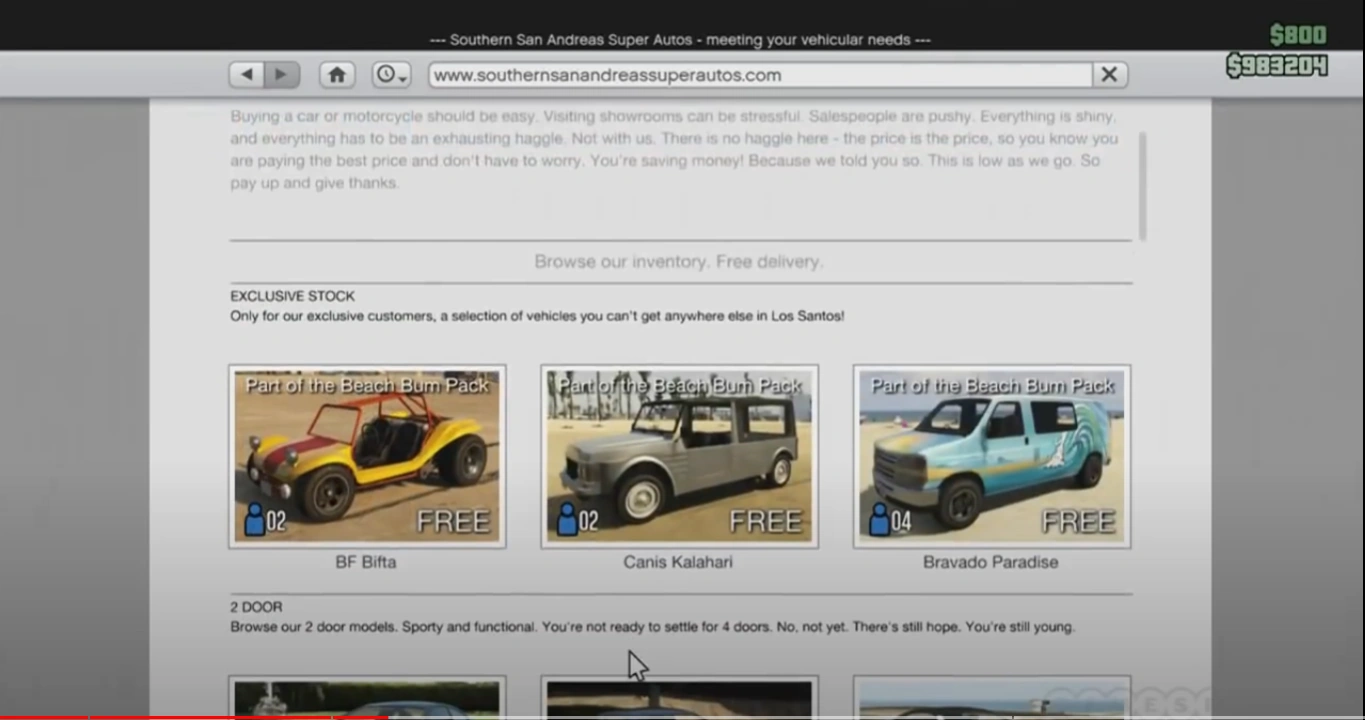This screenshot has height=720, width=1365.
Task: Go forward with the browser forward arrow
Action: 282,75
